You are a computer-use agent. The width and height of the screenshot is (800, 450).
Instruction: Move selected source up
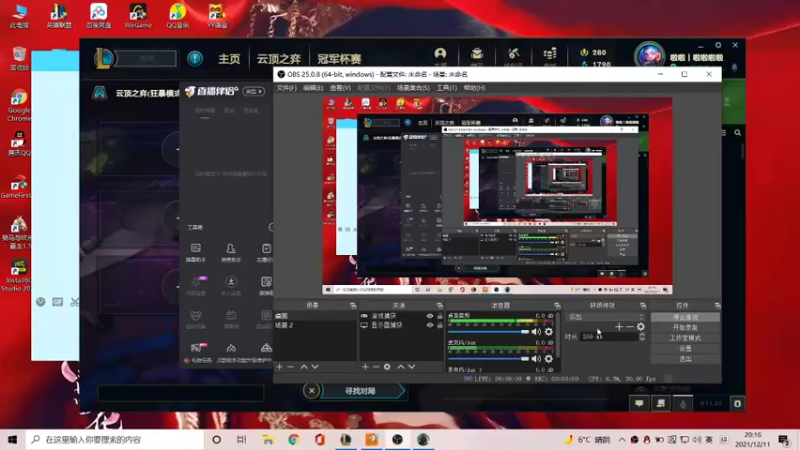pos(401,367)
